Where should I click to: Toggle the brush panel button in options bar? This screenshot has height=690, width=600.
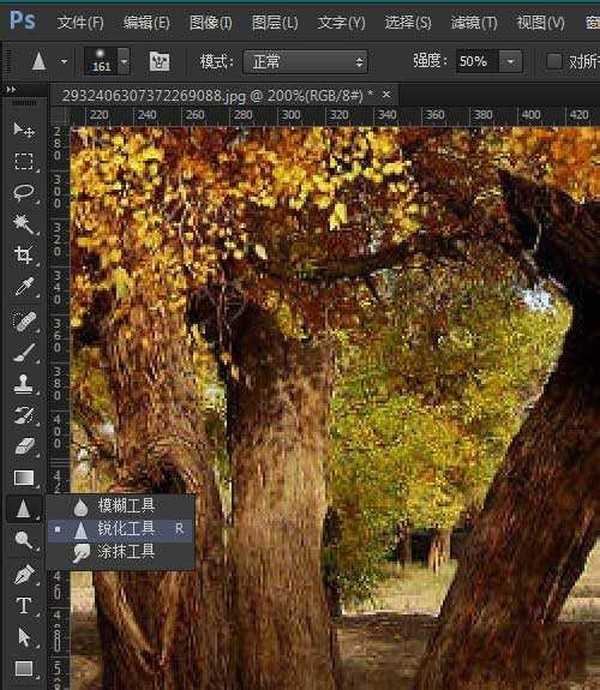158,62
